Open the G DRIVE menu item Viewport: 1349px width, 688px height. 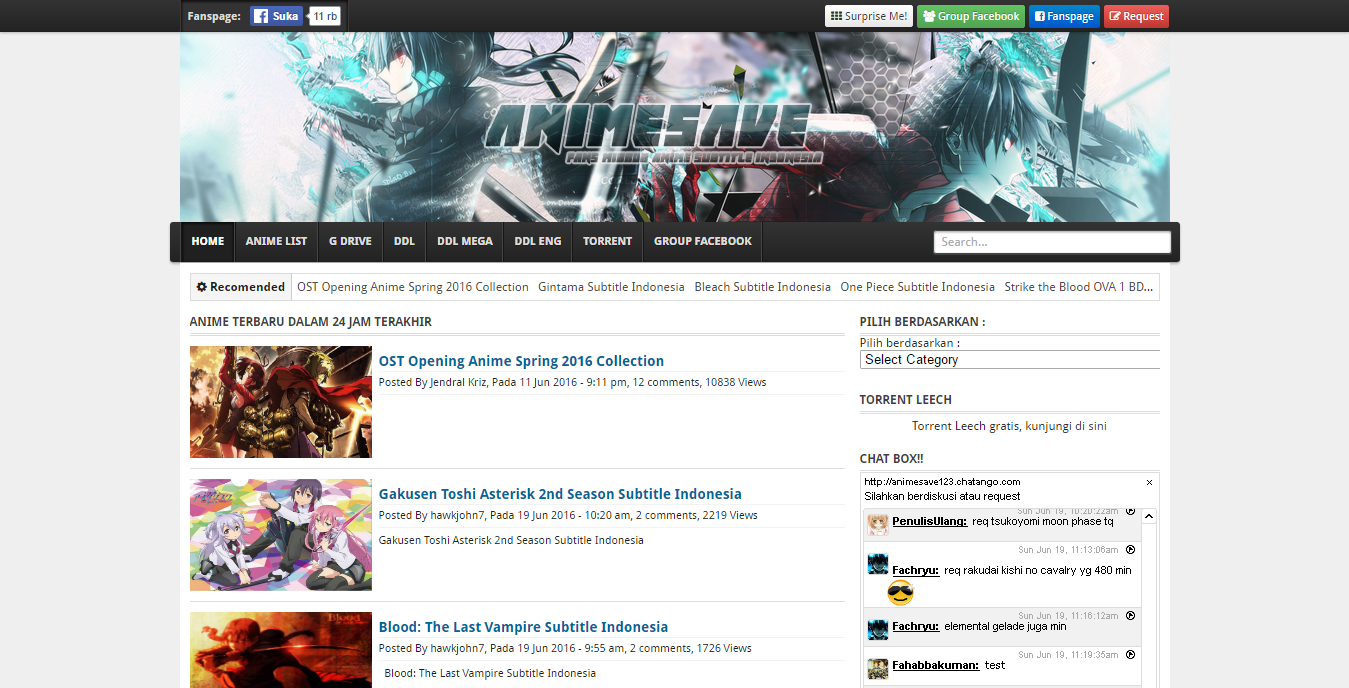(x=350, y=241)
